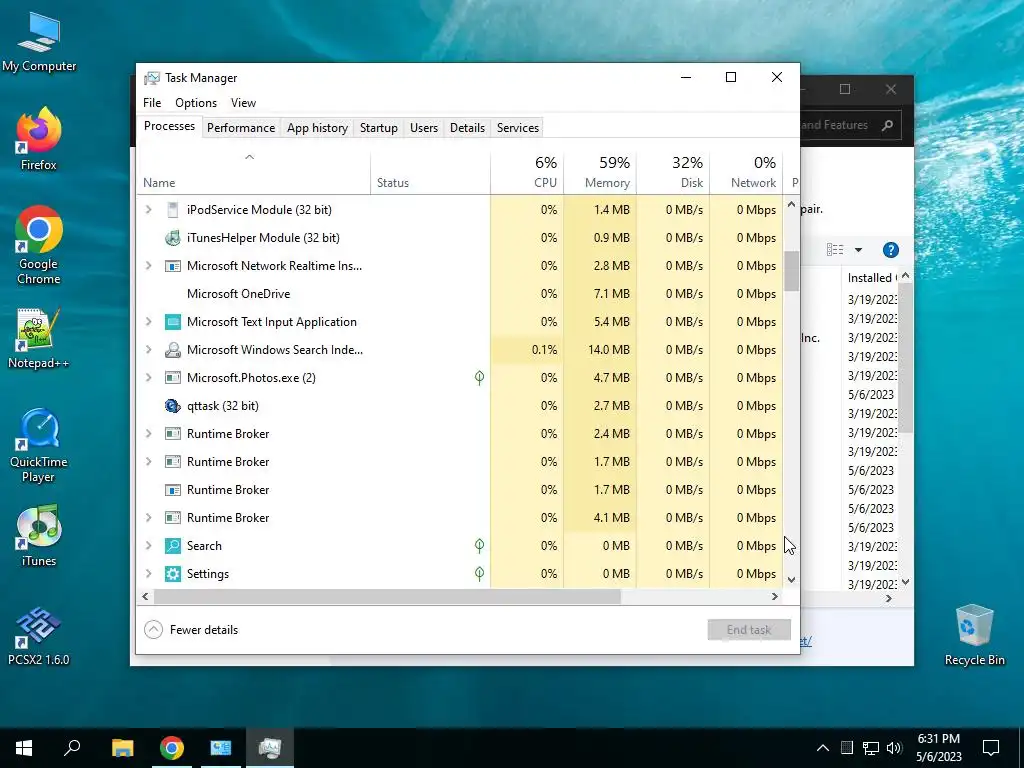
Task: Select the Google Chrome desktop shortcut
Action: [39, 246]
